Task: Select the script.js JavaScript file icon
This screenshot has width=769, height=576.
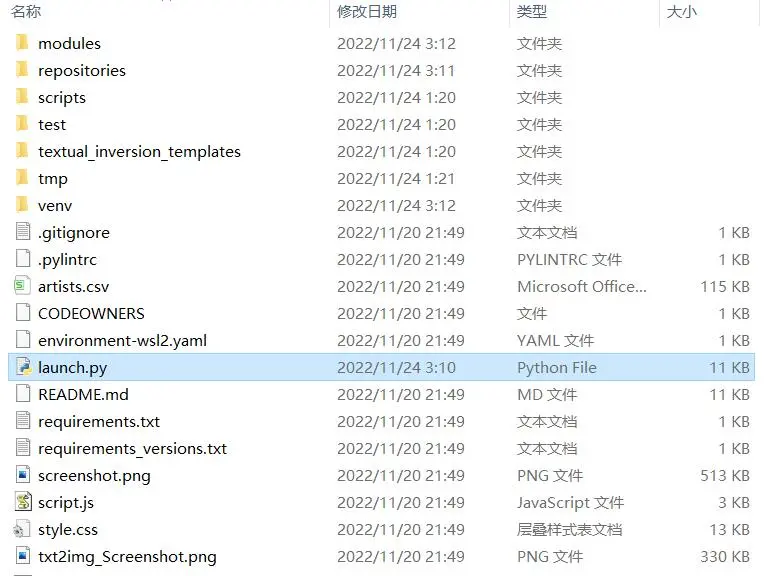Action: pos(23,501)
